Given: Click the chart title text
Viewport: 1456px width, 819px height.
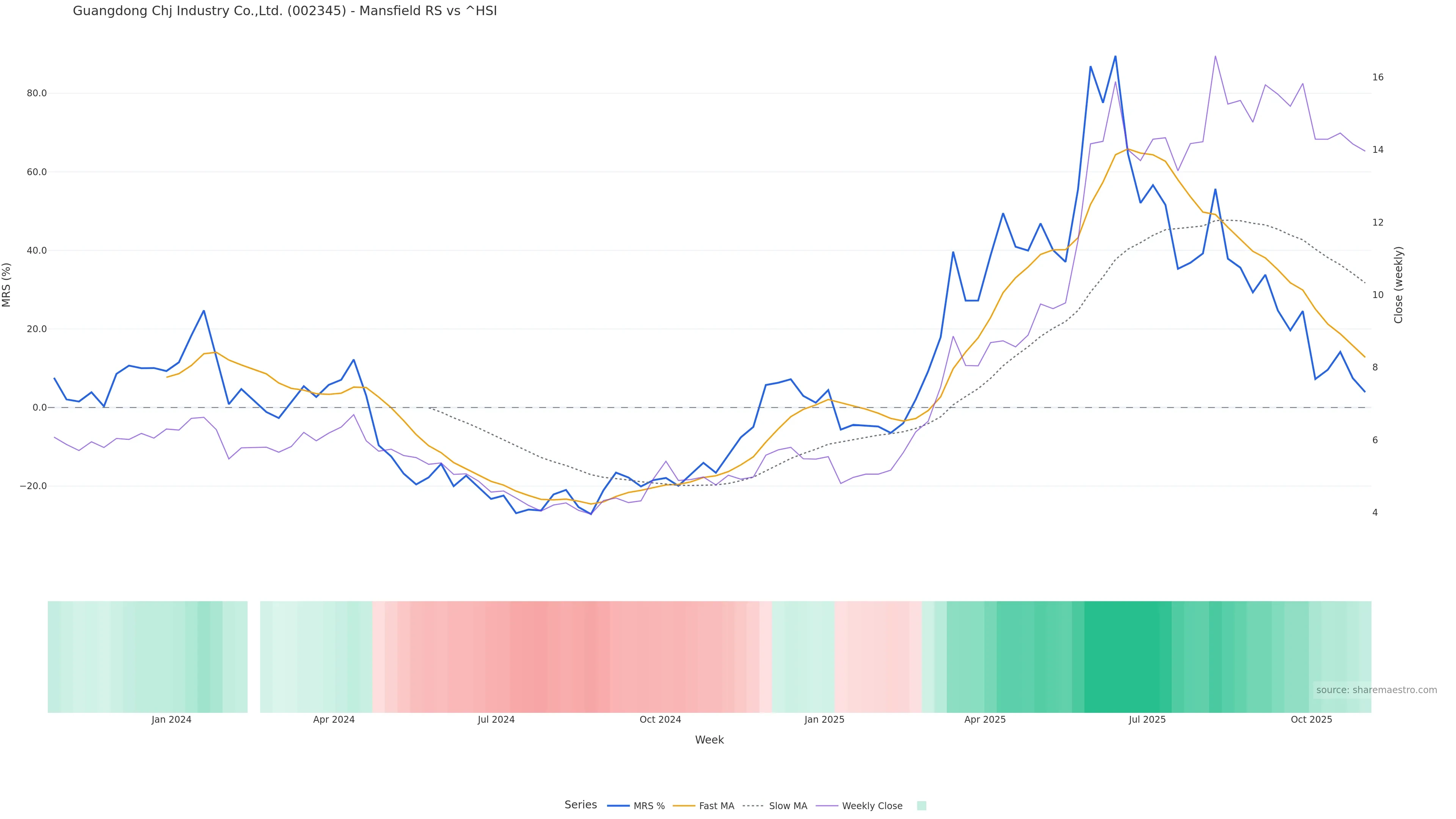Looking at the screenshot, I should click(285, 11).
